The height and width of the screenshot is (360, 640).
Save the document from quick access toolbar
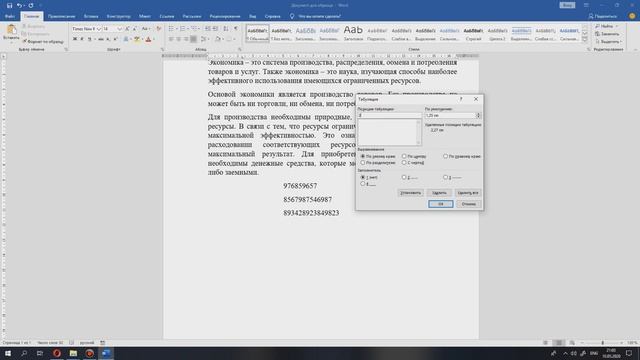pyautogui.click(x=9, y=5)
